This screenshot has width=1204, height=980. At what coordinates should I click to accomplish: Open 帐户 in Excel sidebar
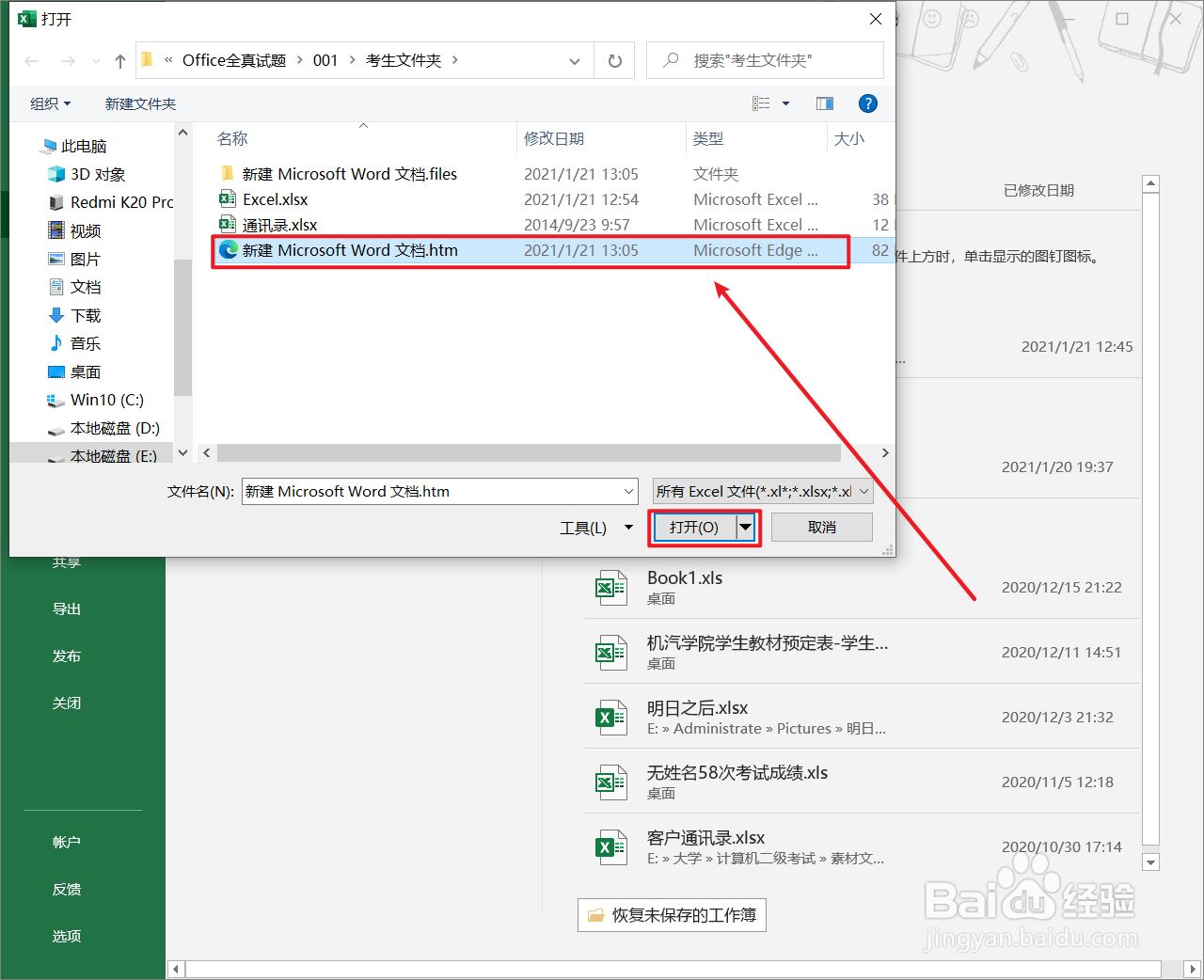pos(67,843)
